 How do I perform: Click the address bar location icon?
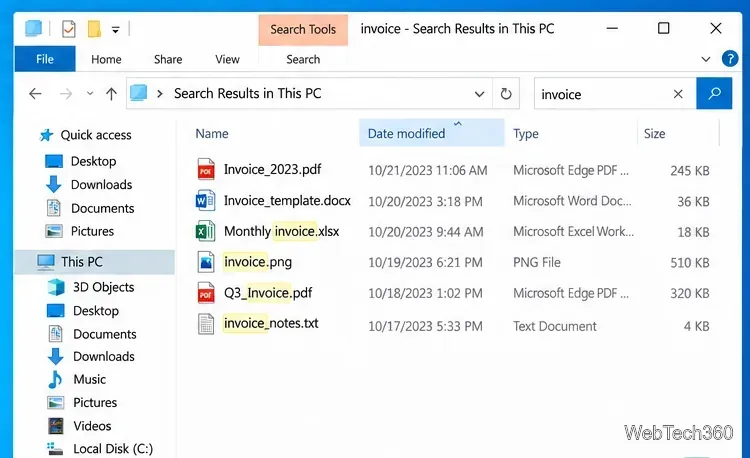(139, 93)
